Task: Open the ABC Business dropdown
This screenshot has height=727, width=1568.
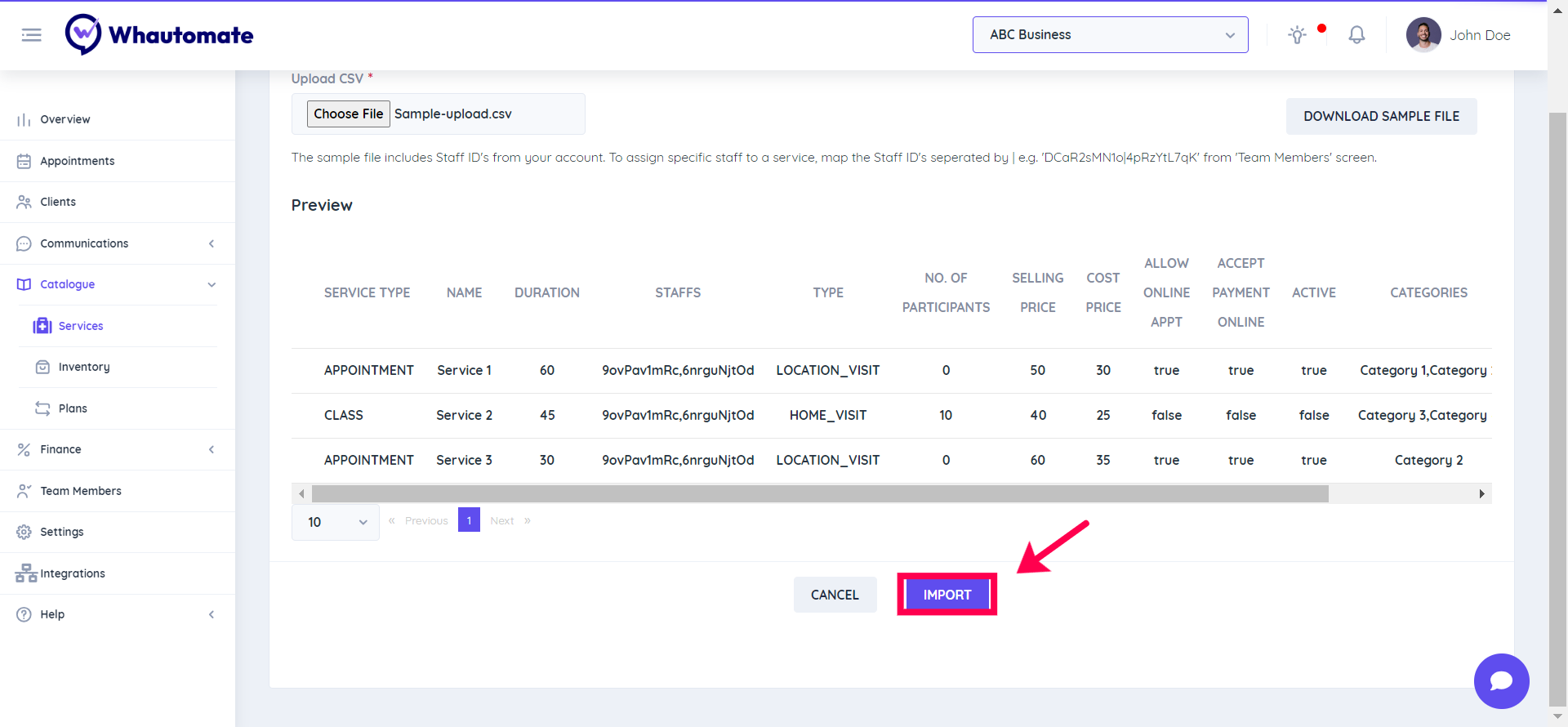Action: click(1110, 35)
